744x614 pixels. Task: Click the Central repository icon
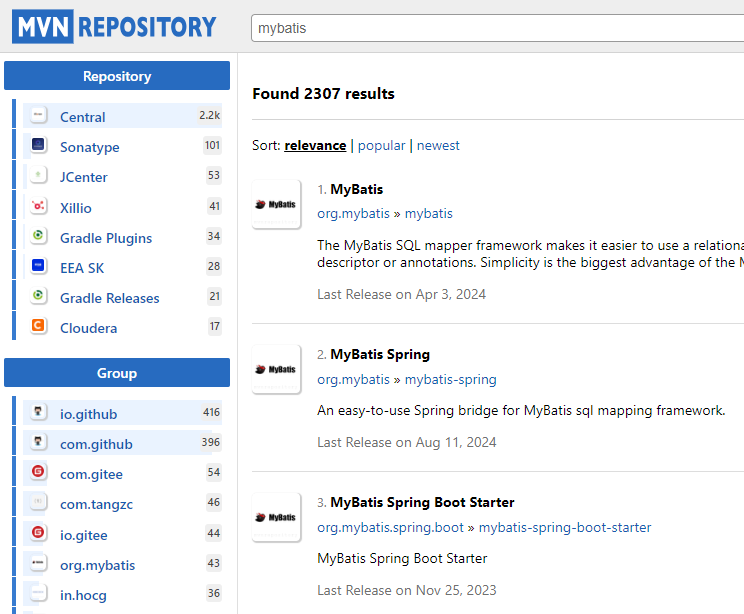[38, 115]
